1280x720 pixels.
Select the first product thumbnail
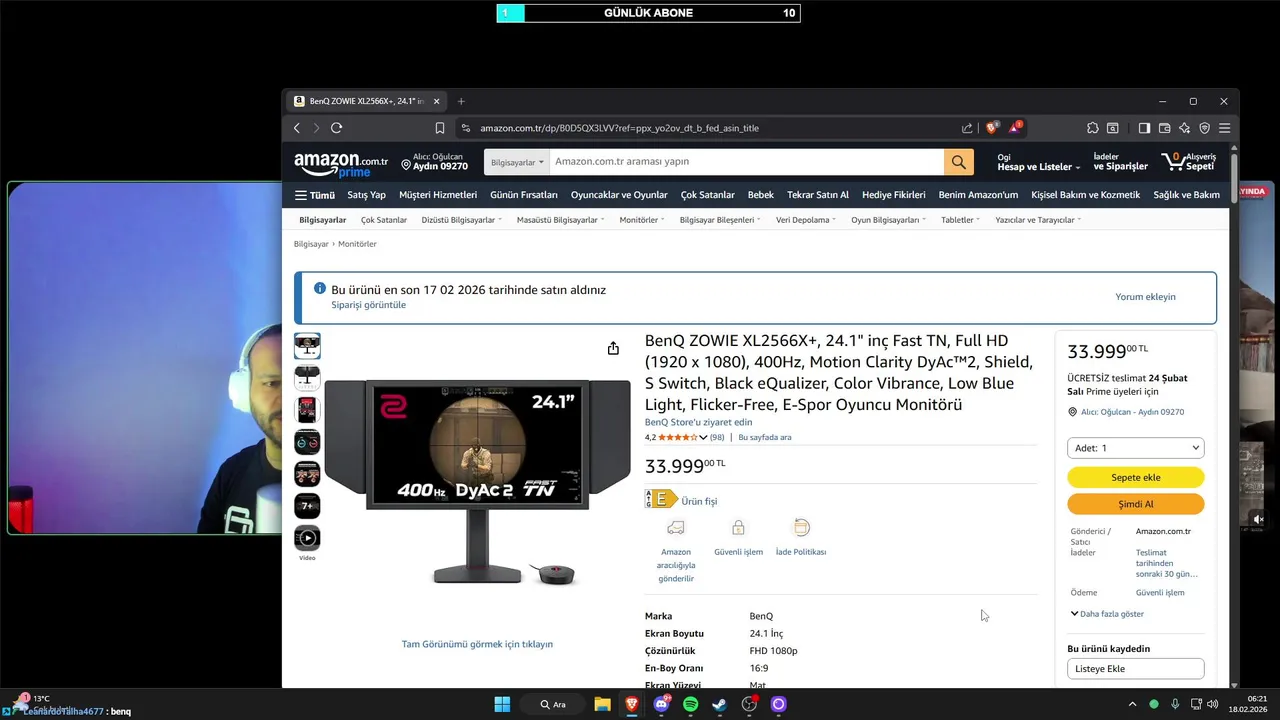click(x=307, y=346)
